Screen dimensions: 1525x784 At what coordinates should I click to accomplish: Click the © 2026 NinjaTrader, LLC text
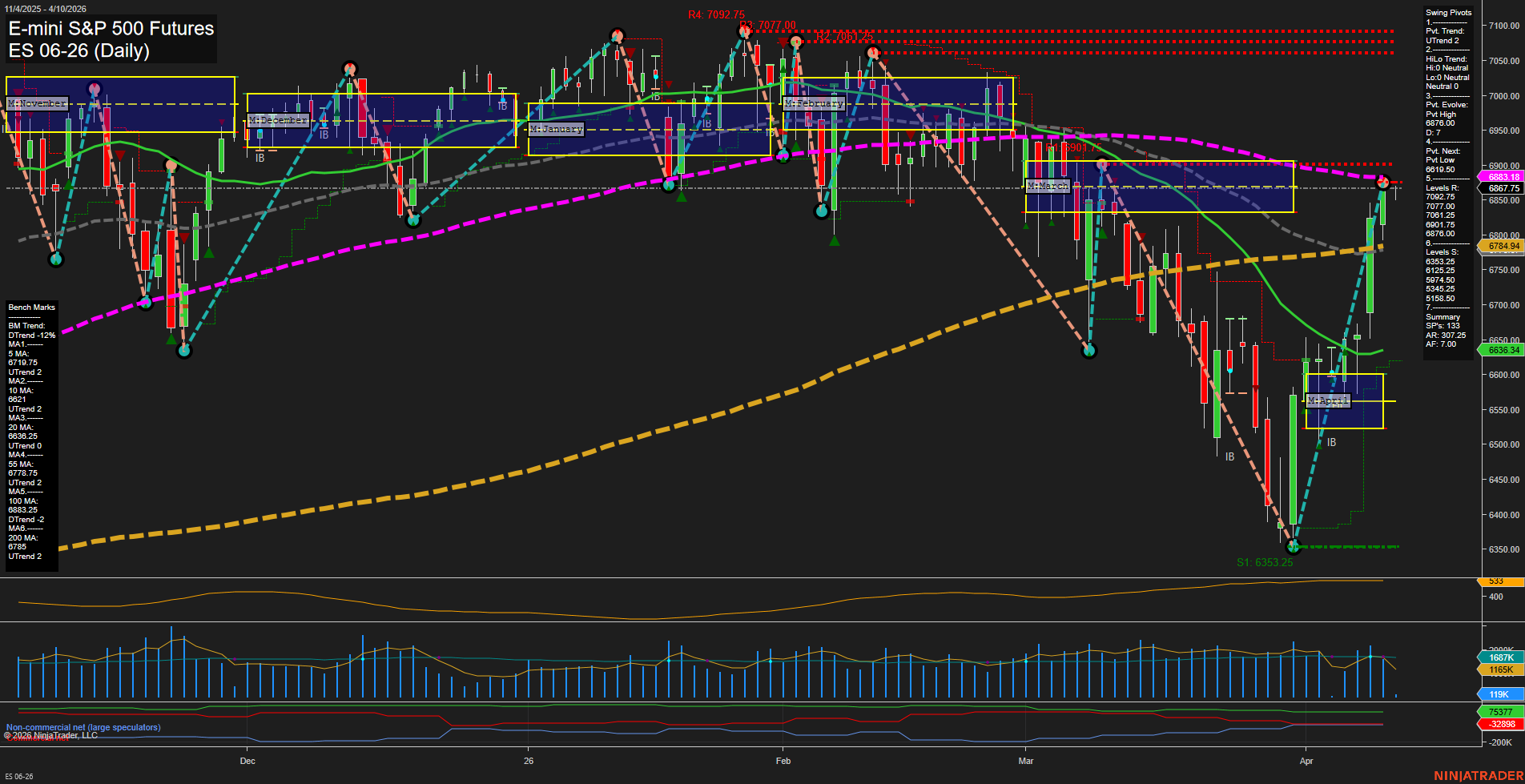point(50,734)
